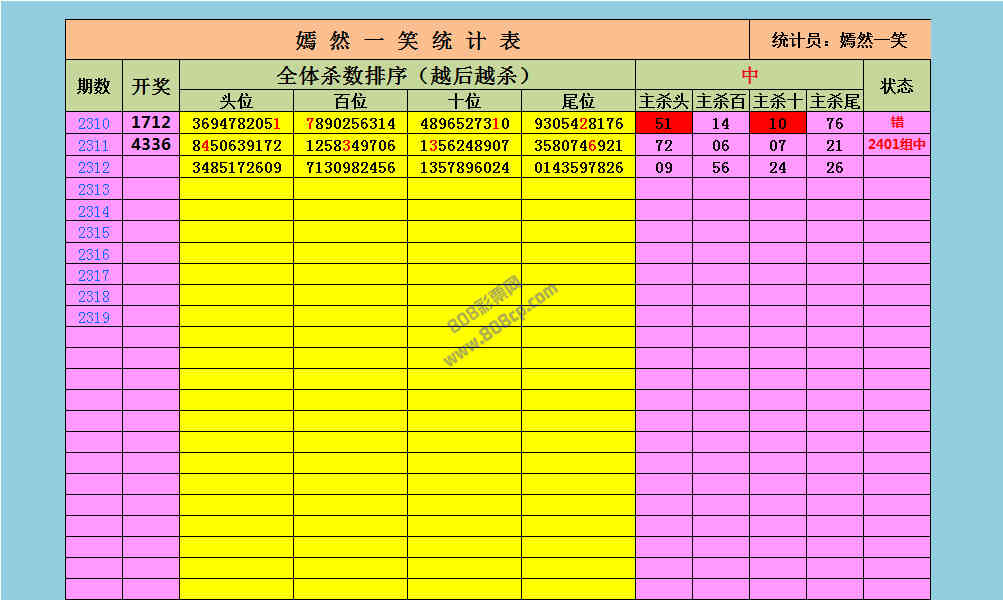Select the 嫣然一笑统计表 title cell
Image resolution: width=1003 pixels, height=600 pixels.
(408, 41)
